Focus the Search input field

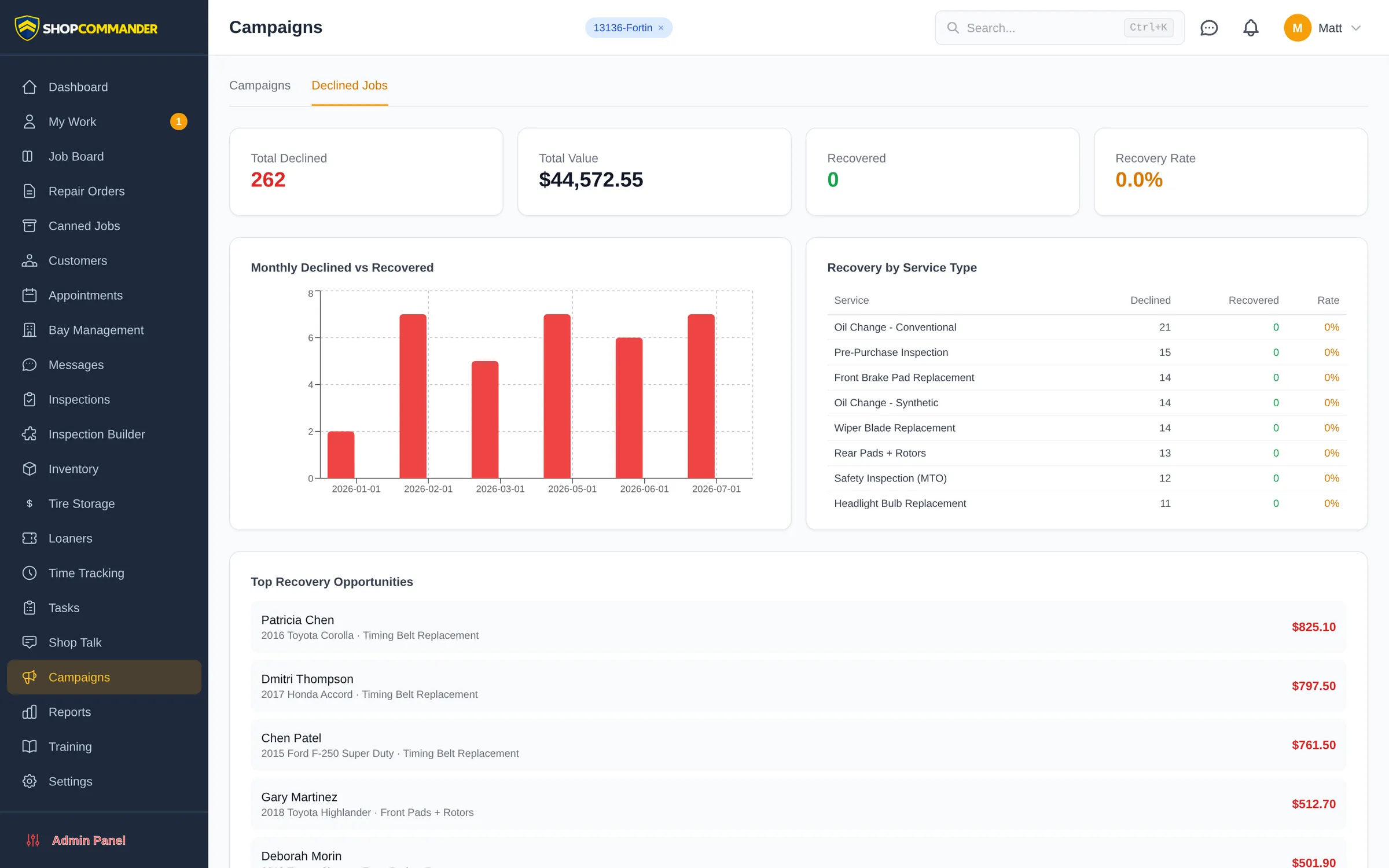(1060, 28)
